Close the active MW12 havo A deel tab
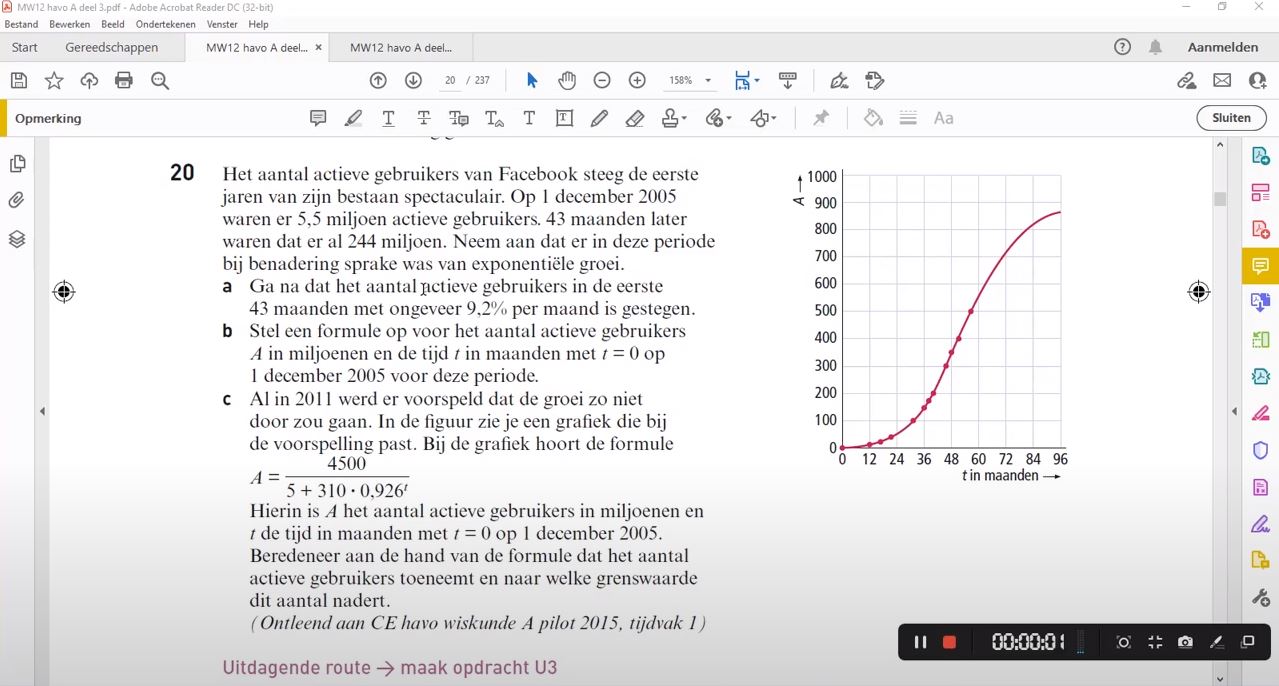 pyautogui.click(x=319, y=47)
